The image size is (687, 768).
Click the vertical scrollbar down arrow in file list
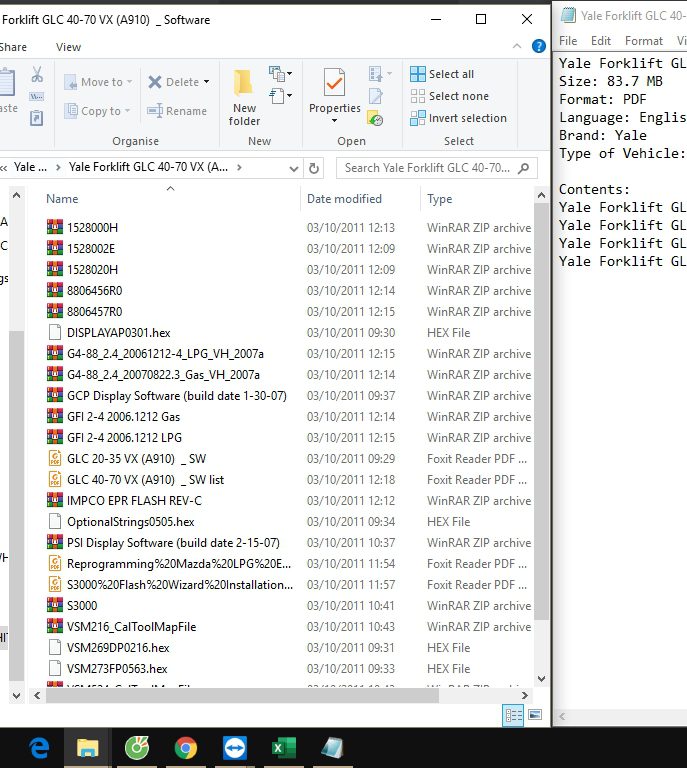[541, 679]
